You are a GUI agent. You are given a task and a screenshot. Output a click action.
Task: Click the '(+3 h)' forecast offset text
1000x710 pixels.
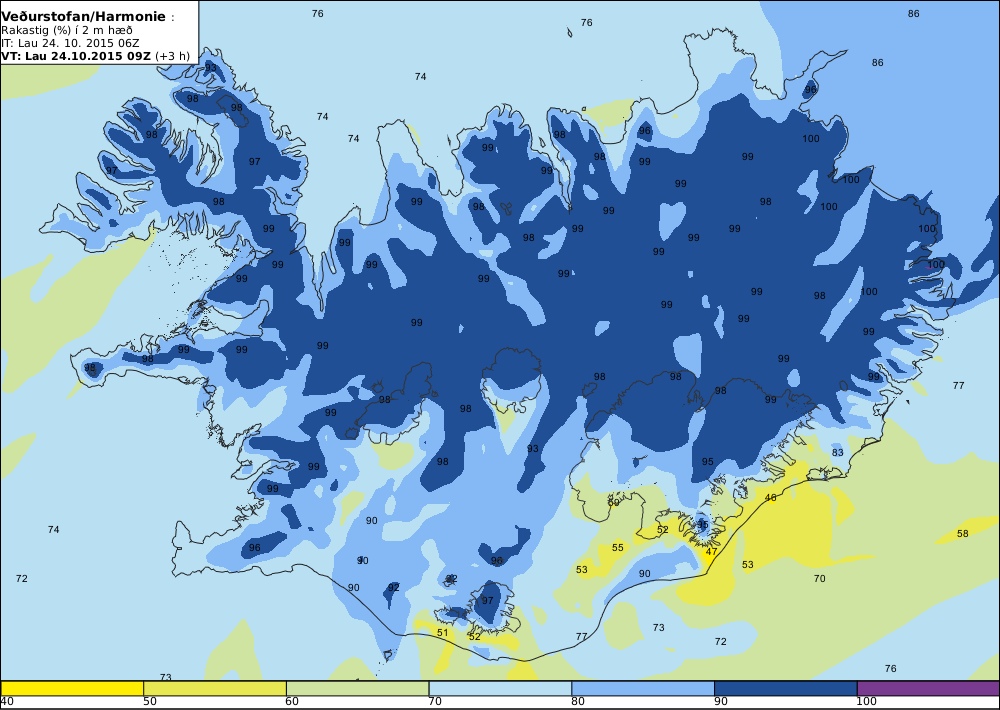(172, 56)
